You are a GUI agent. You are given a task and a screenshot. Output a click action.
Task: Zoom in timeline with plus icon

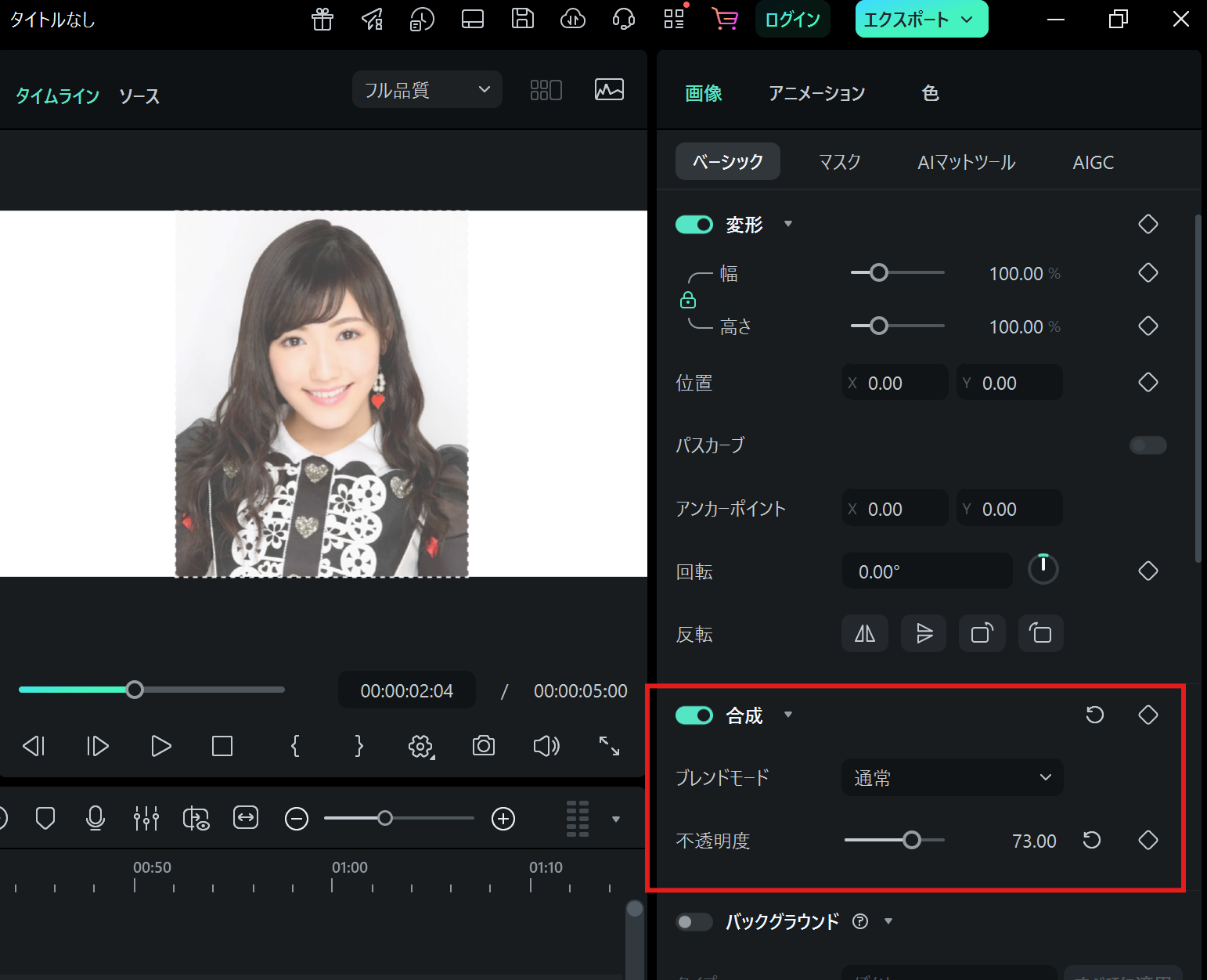tap(503, 819)
